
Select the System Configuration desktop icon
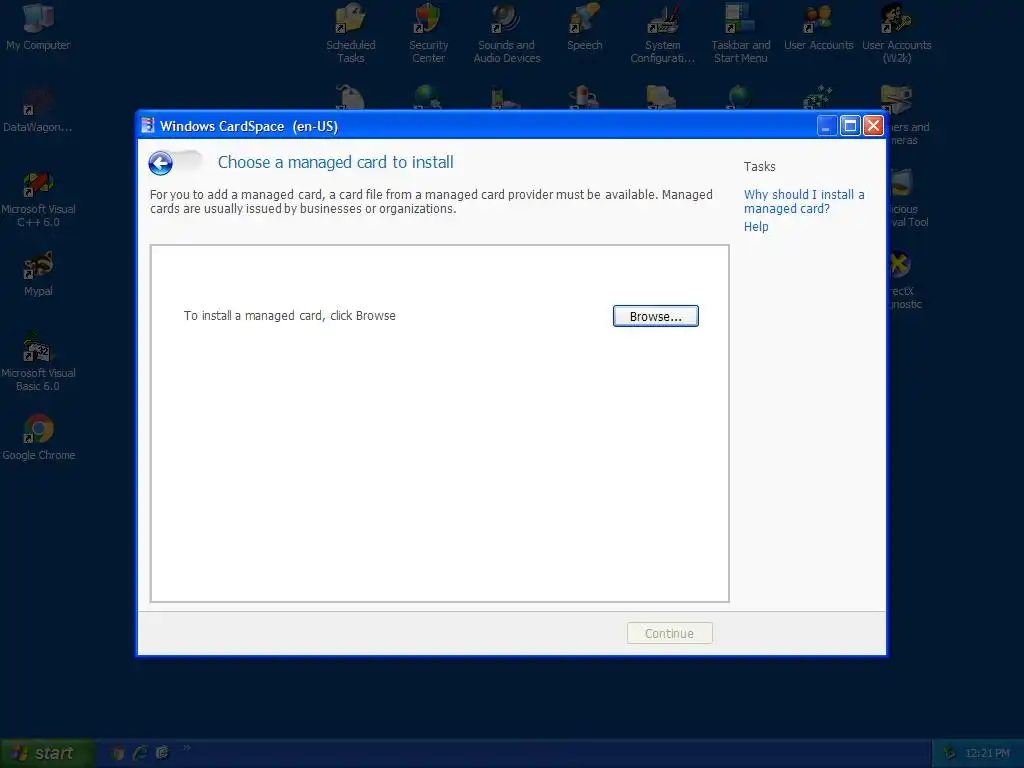(662, 33)
